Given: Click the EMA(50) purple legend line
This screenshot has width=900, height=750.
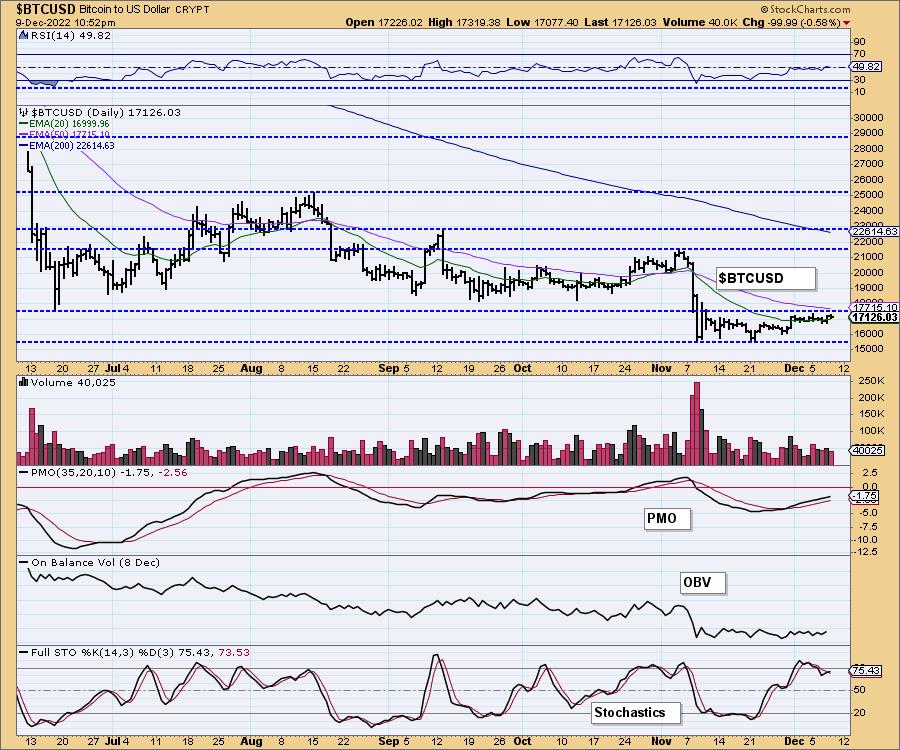Looking at the screenshot, I should 24,134.
